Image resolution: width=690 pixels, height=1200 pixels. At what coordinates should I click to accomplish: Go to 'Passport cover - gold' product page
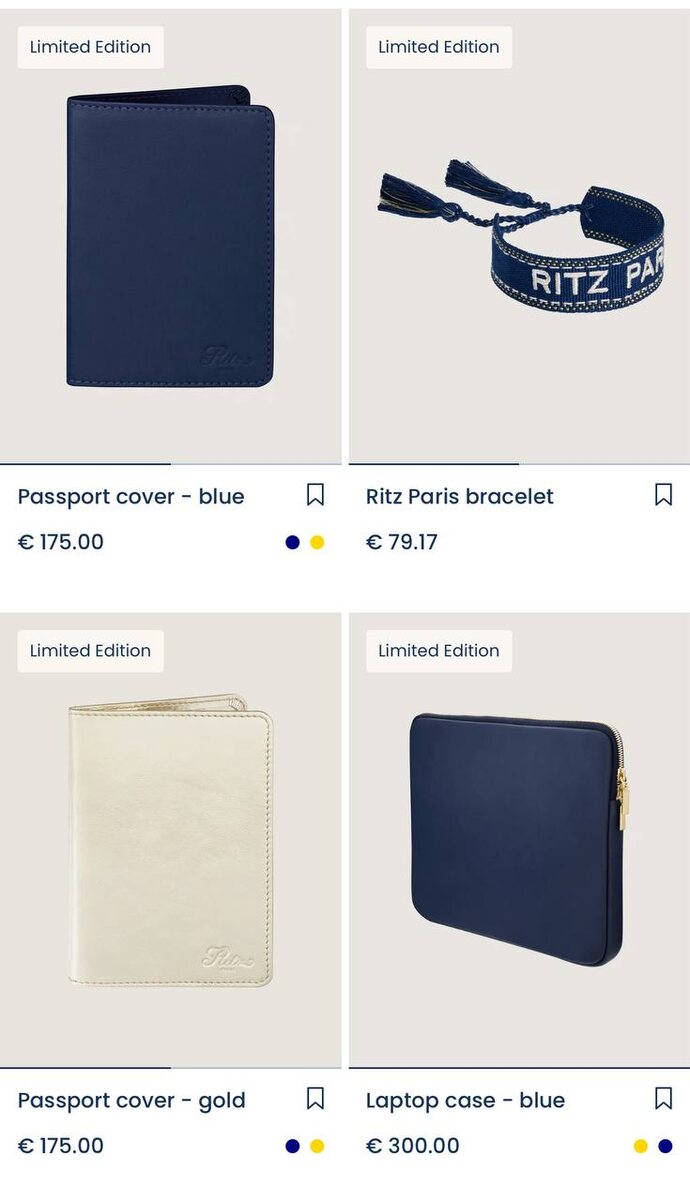[x=132, y=1100]
